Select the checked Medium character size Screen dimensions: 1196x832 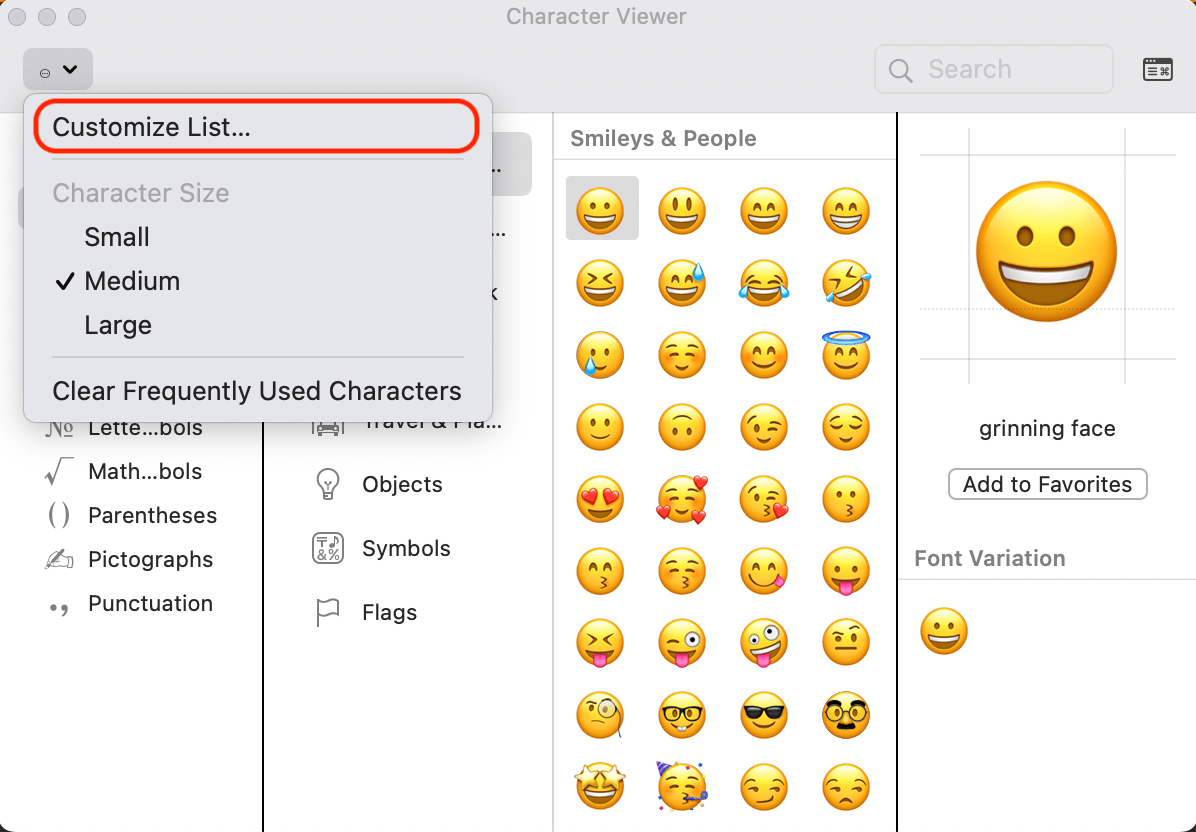click(x=132, y=281)
